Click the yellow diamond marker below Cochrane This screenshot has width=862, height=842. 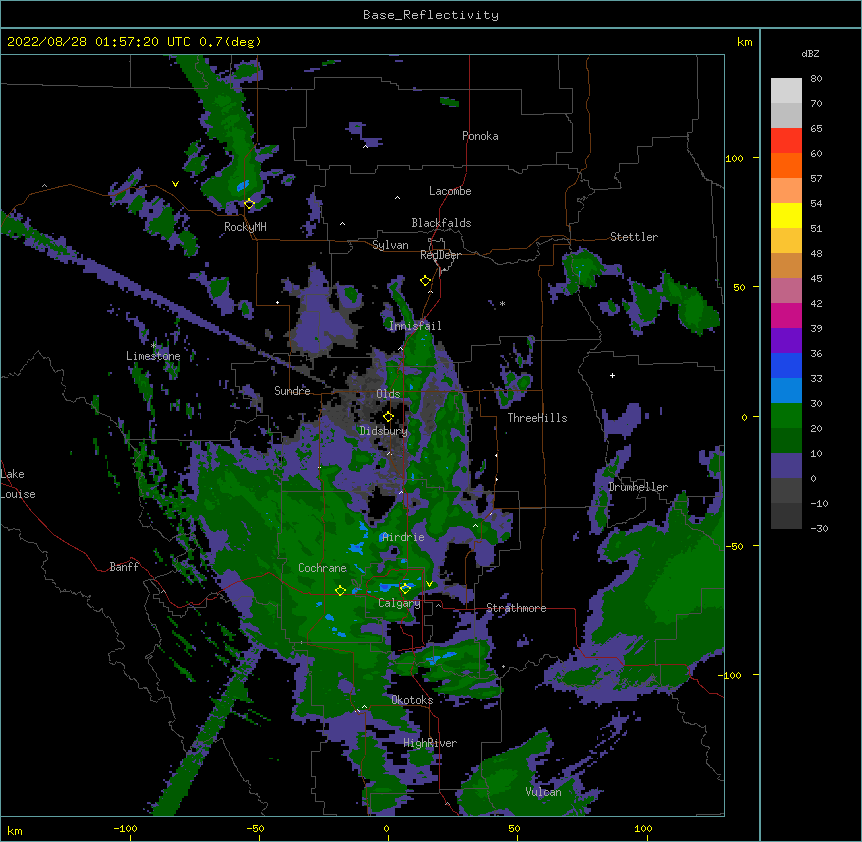(340, 590)
